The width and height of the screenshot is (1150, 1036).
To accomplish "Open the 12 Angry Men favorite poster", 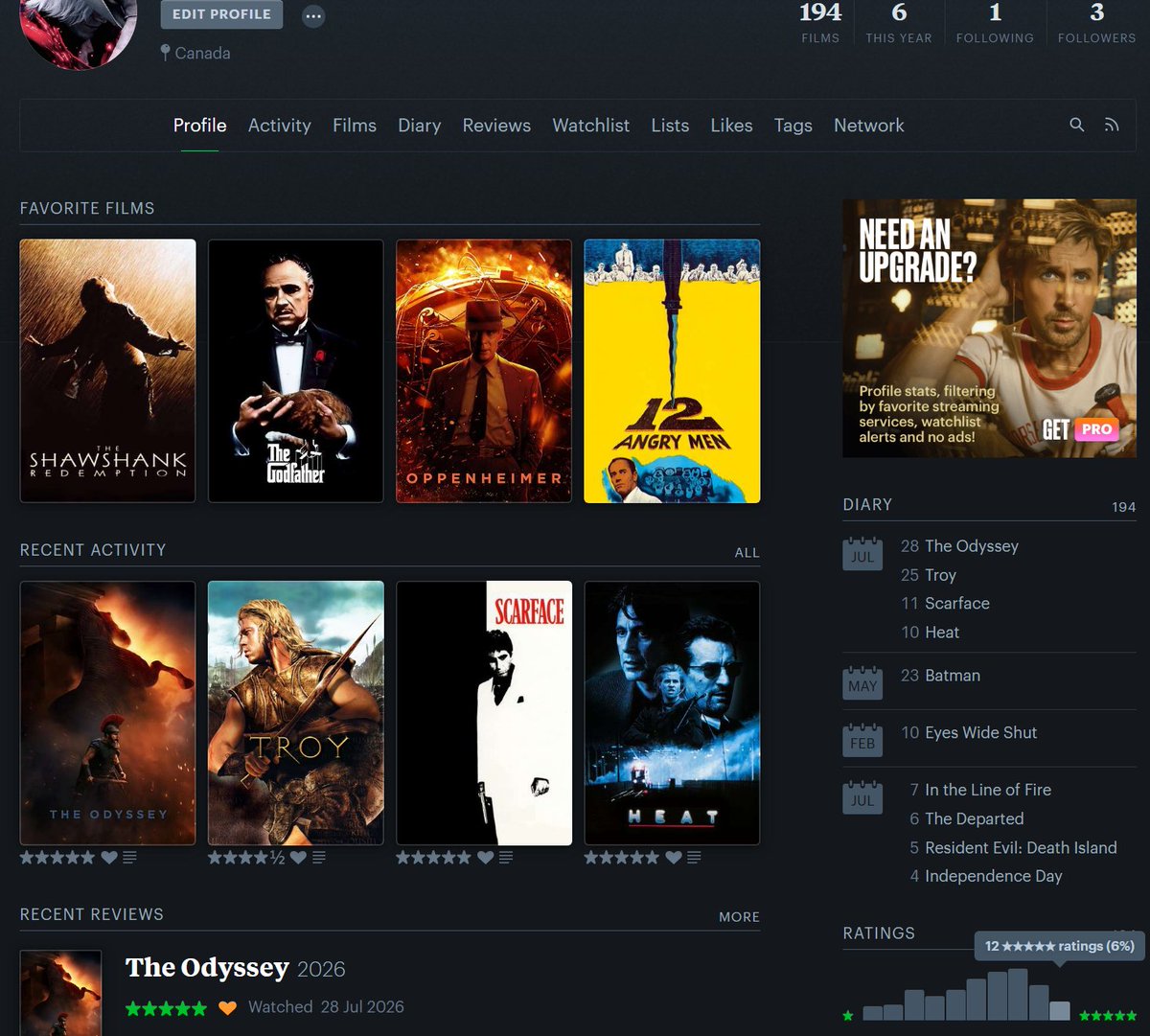I will click(672, 371).
